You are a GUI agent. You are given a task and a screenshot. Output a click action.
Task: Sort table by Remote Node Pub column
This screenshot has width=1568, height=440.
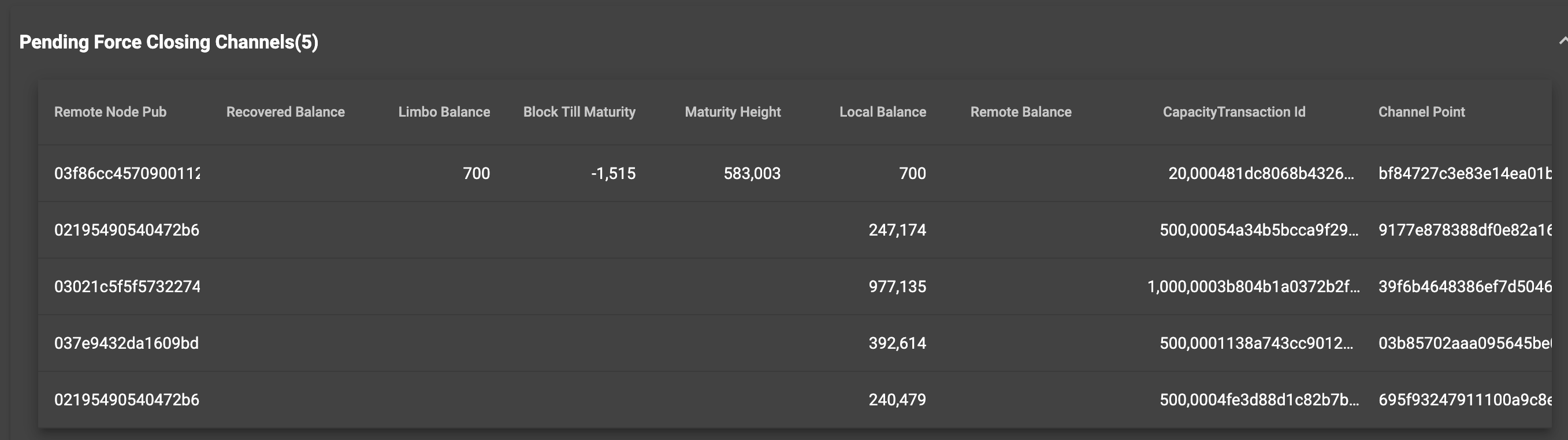110,111
